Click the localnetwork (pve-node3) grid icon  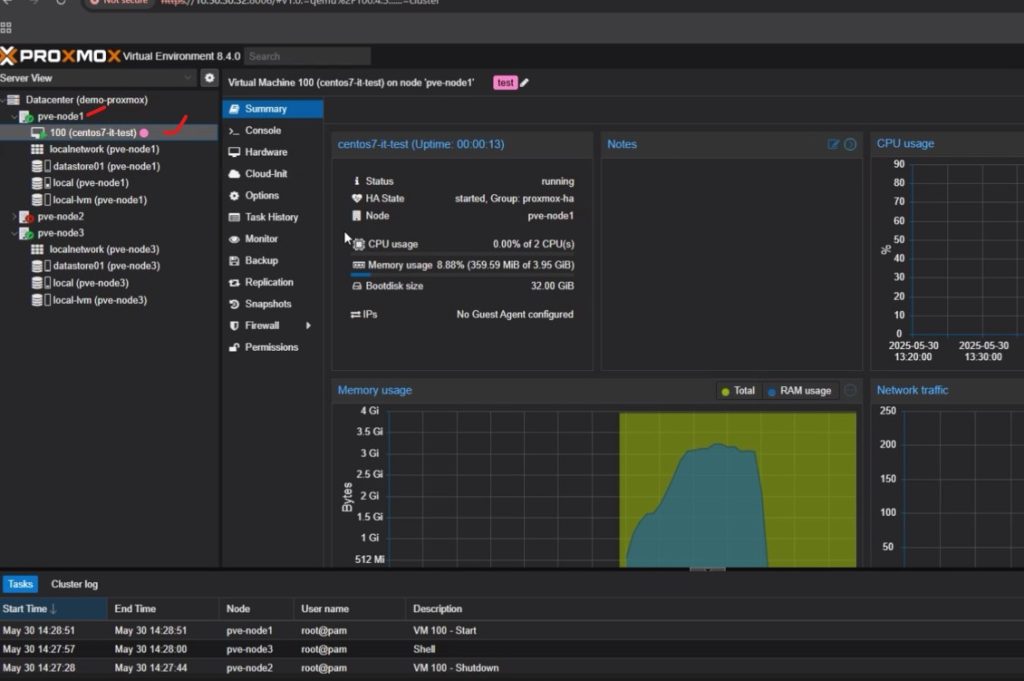coord(37,249)
